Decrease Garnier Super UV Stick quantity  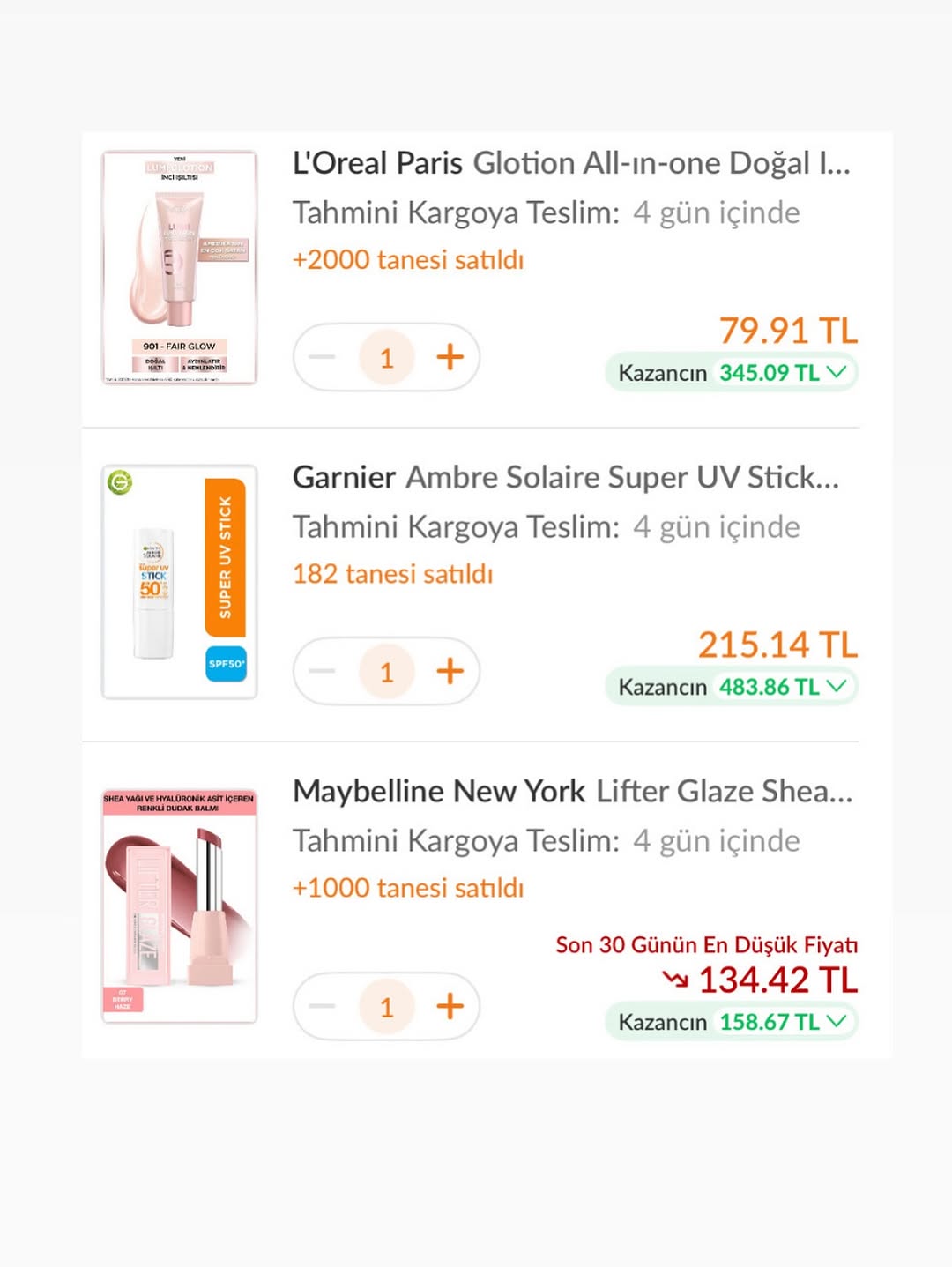[323, 671]
